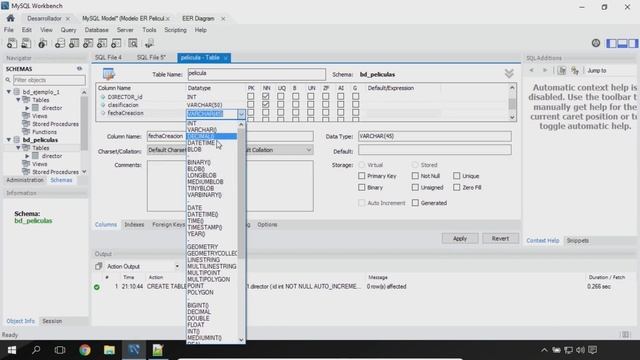This screenshot has width=640, height=360.
Task: Click the Revert button
Action: coord(500,238)
